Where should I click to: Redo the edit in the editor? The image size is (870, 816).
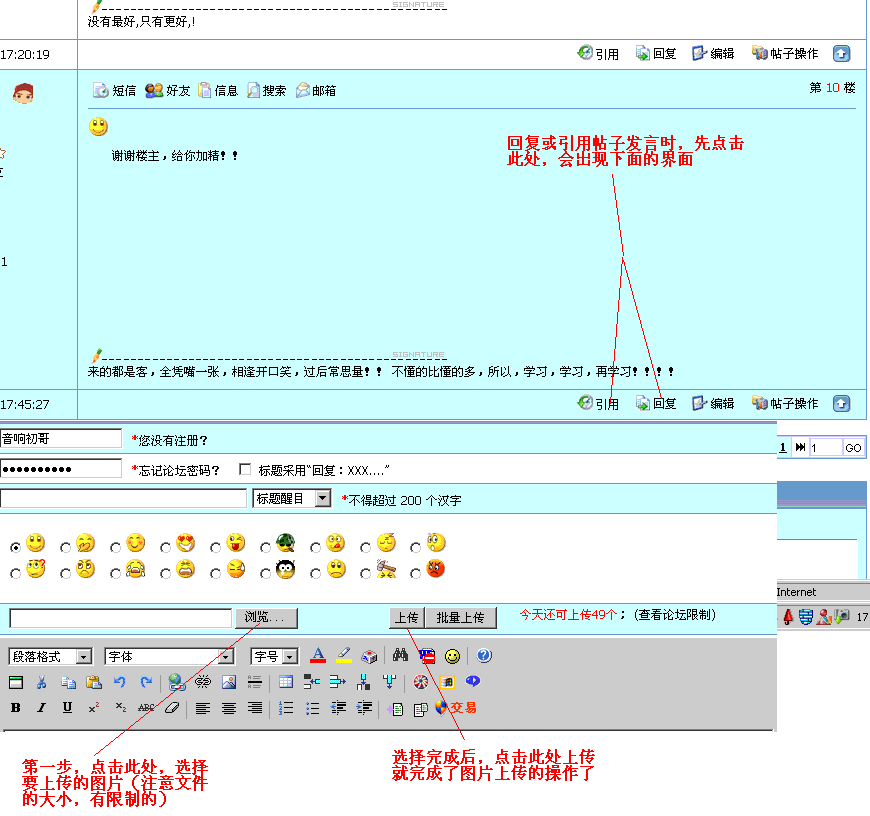pos(146,682)
